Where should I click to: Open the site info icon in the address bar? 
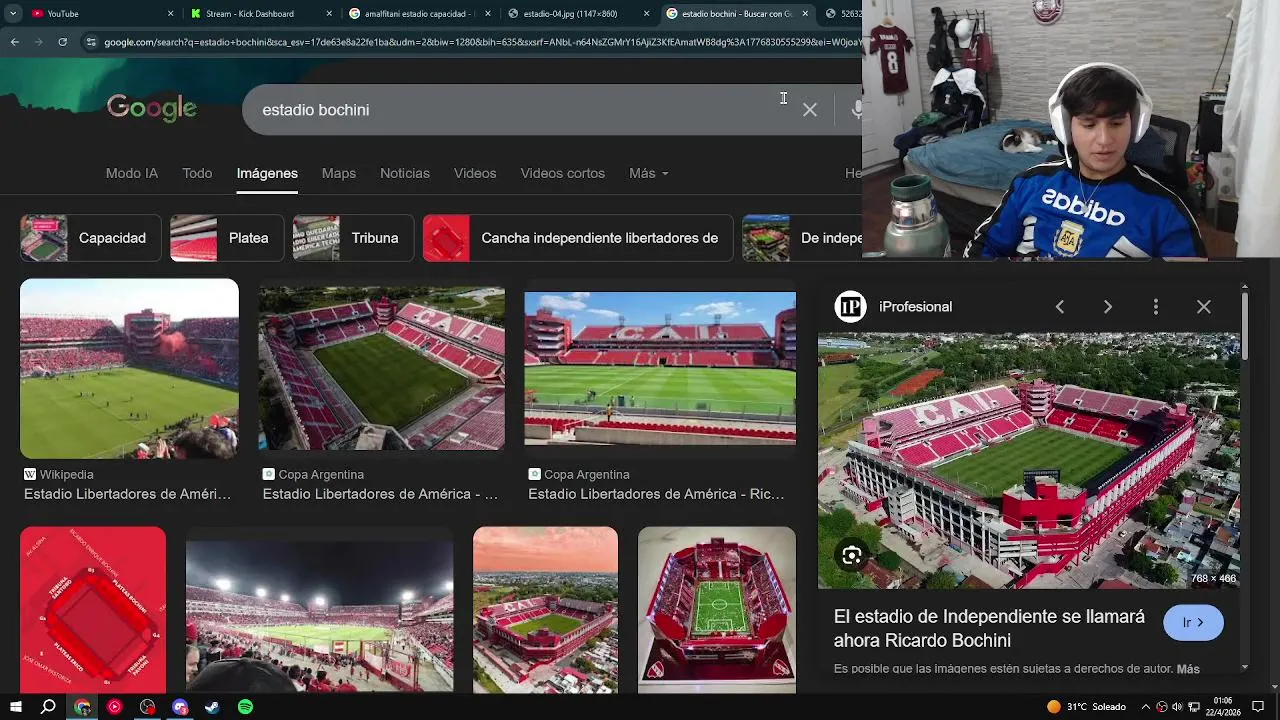pyautogui.click(x=91, y=42)
